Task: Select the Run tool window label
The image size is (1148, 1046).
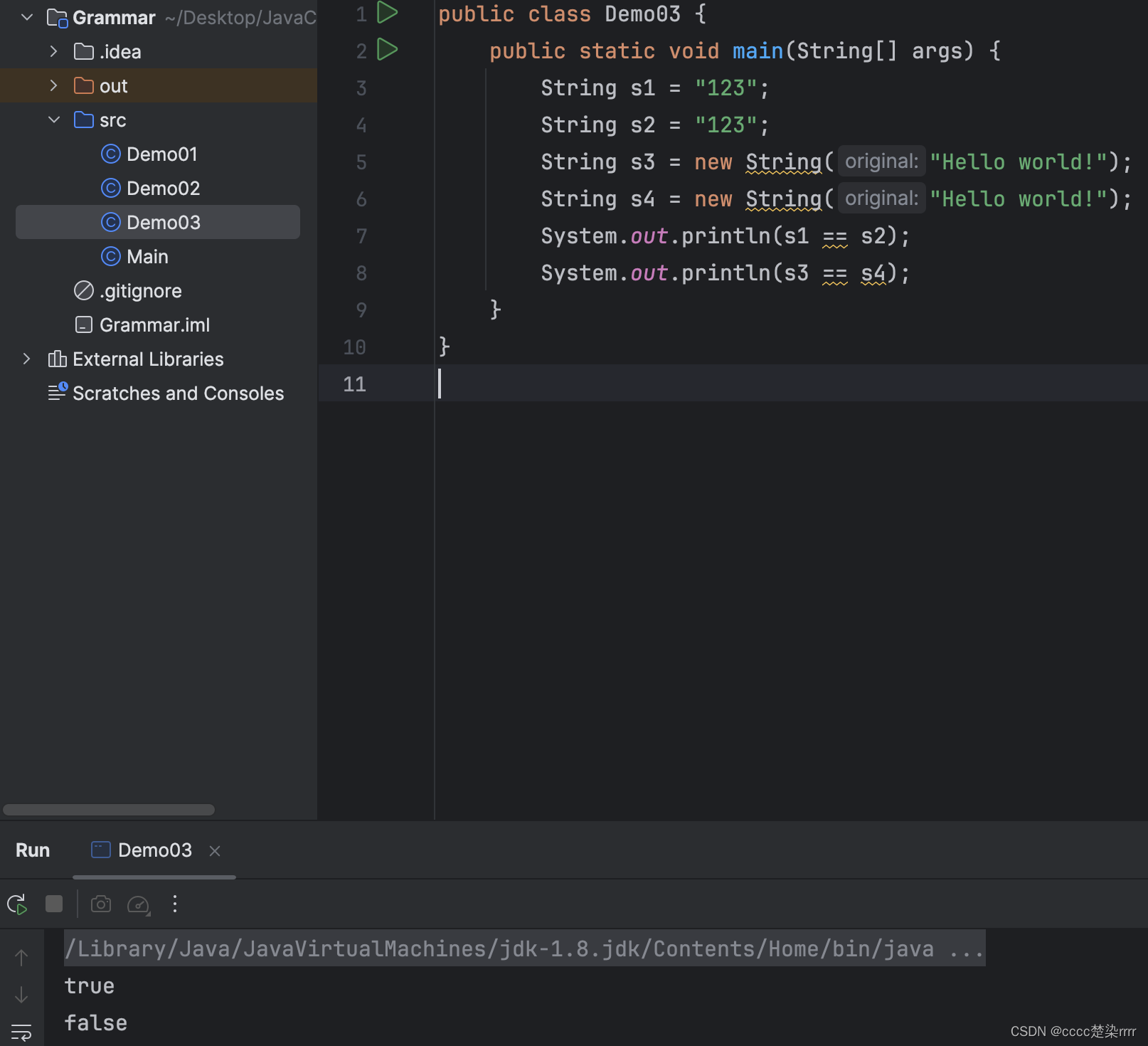Action: [33, 850]
